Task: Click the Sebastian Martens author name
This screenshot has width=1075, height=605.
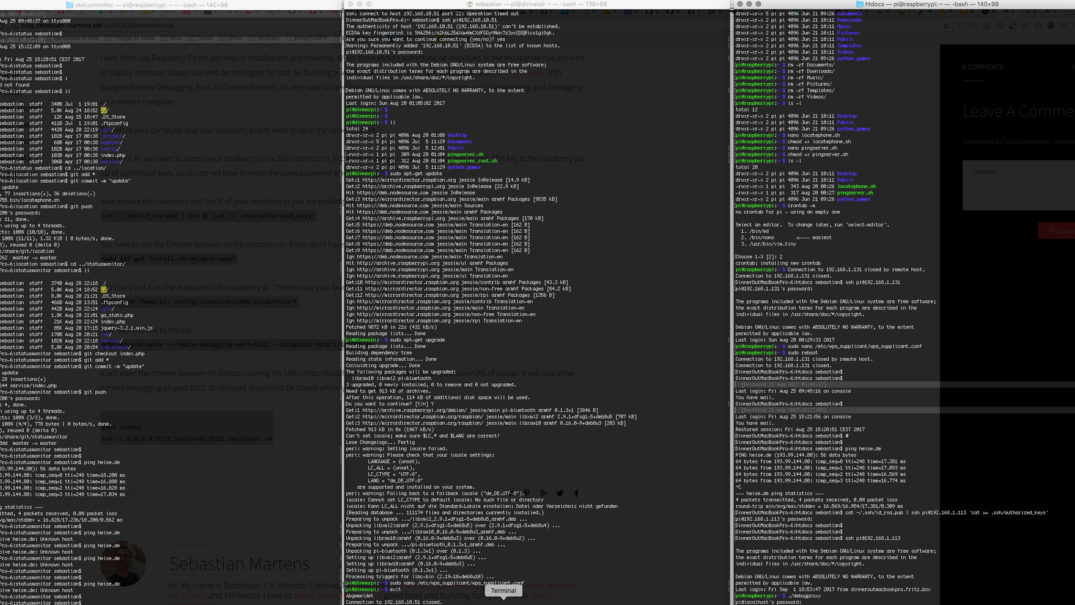Action: 239,564
